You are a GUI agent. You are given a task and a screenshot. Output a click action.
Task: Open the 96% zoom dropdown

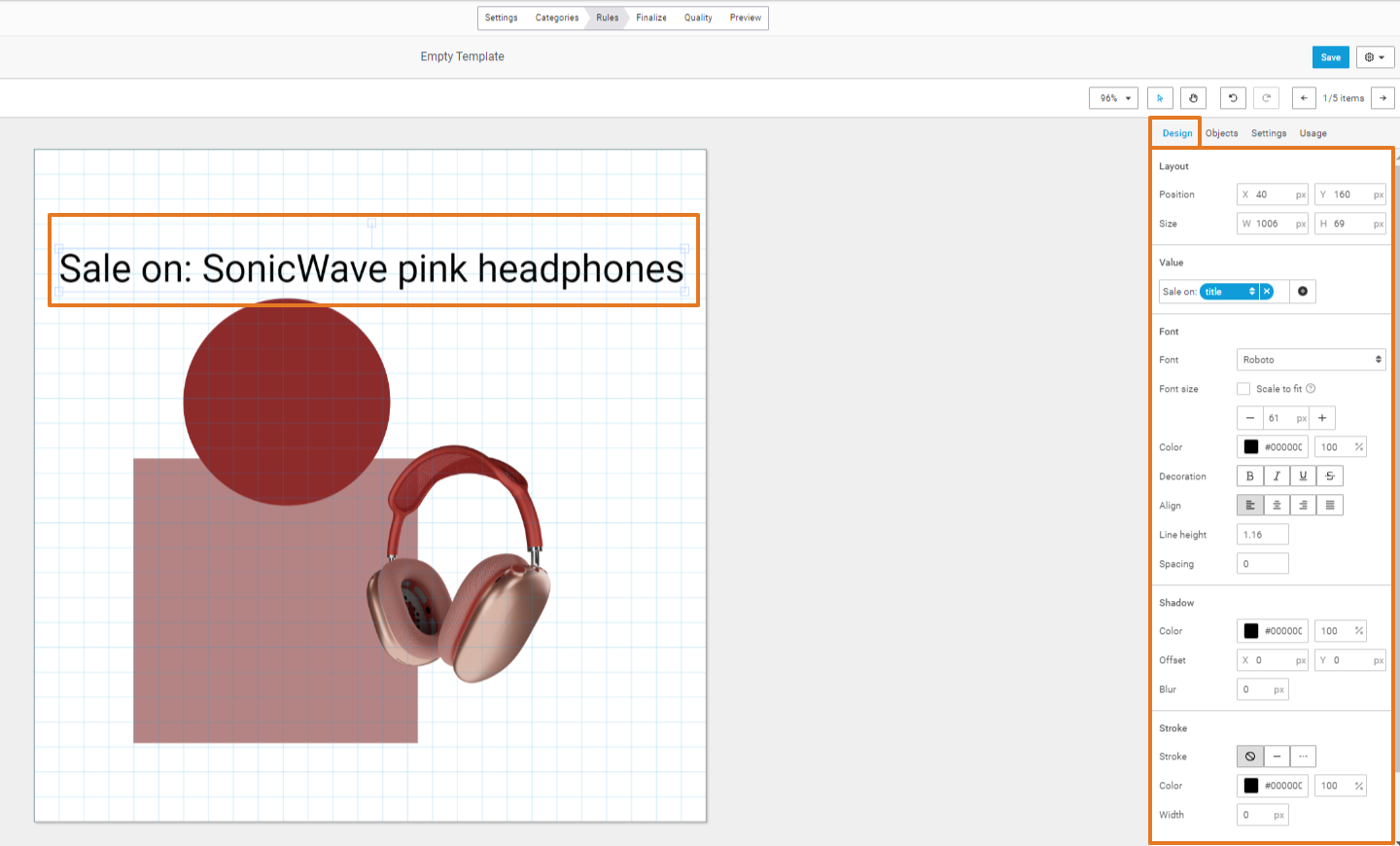(1113, 98)
